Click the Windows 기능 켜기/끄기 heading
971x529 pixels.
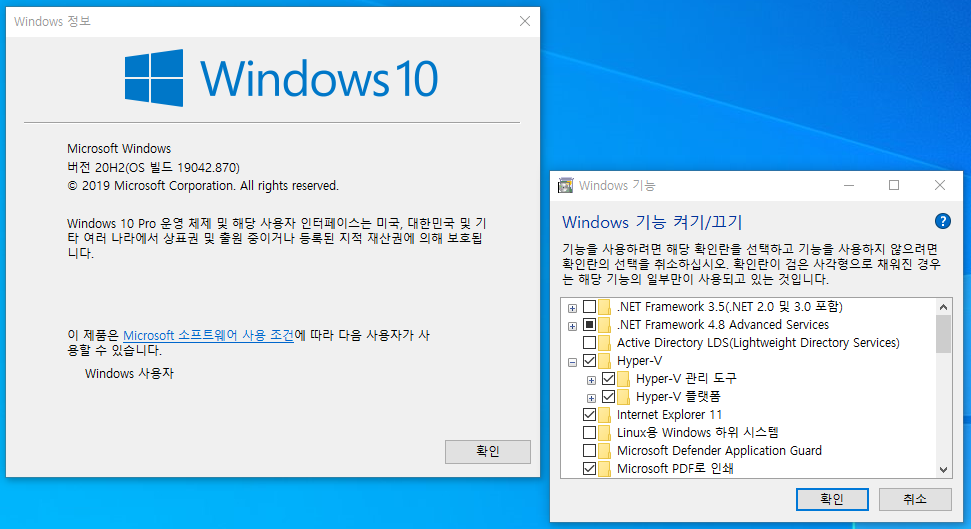tap(652, 222)
